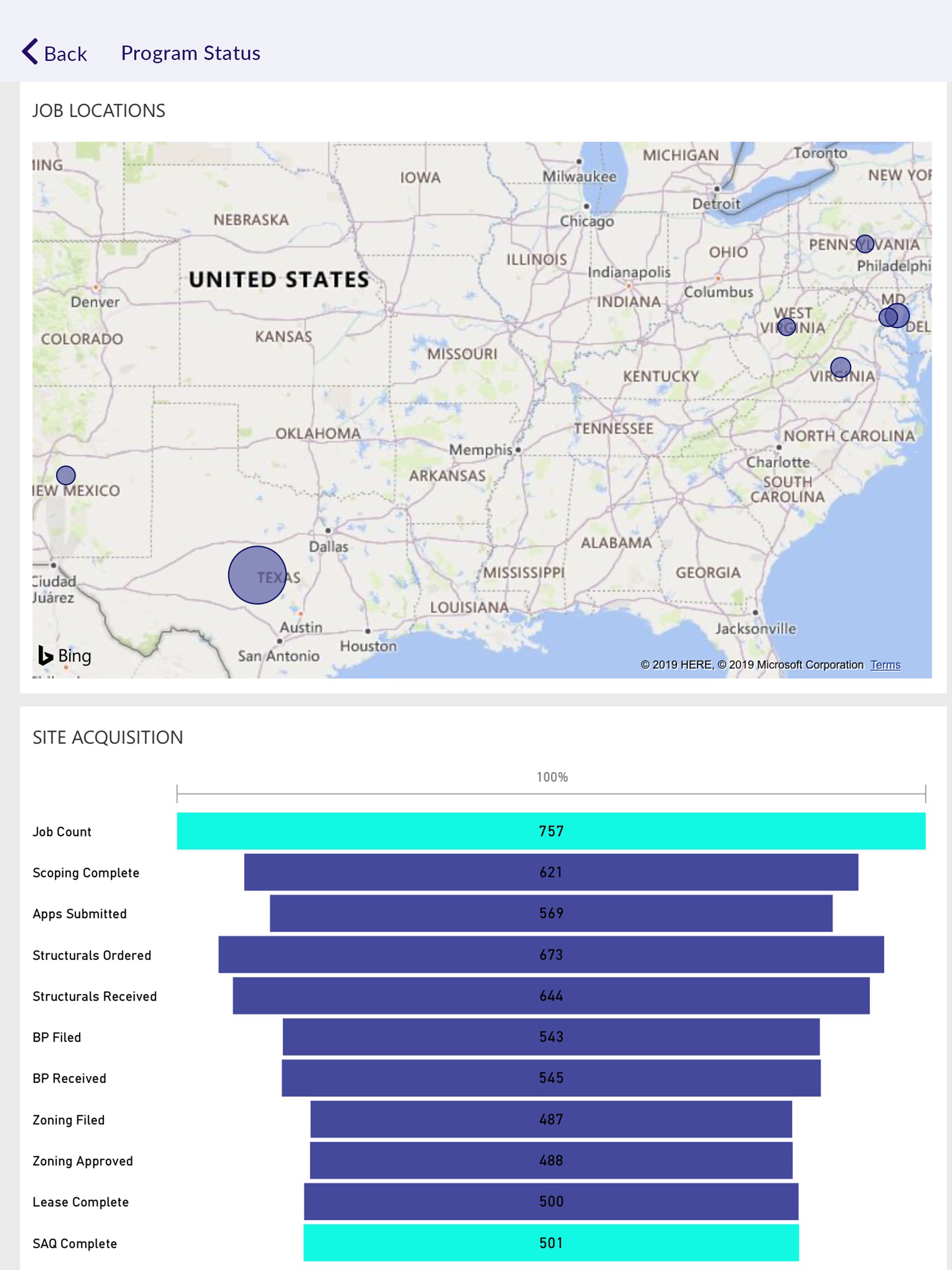952x1270 pixels.
Task: Click the "Zoning Filed" row label
Action: tap(69, 1119)
